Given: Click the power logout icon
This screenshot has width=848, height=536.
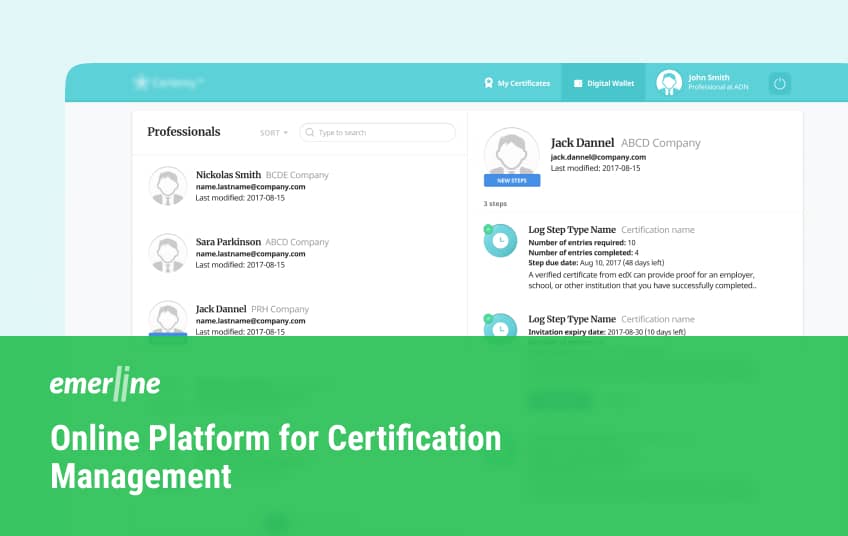Looking at the screenshot, I should (779, 83).
